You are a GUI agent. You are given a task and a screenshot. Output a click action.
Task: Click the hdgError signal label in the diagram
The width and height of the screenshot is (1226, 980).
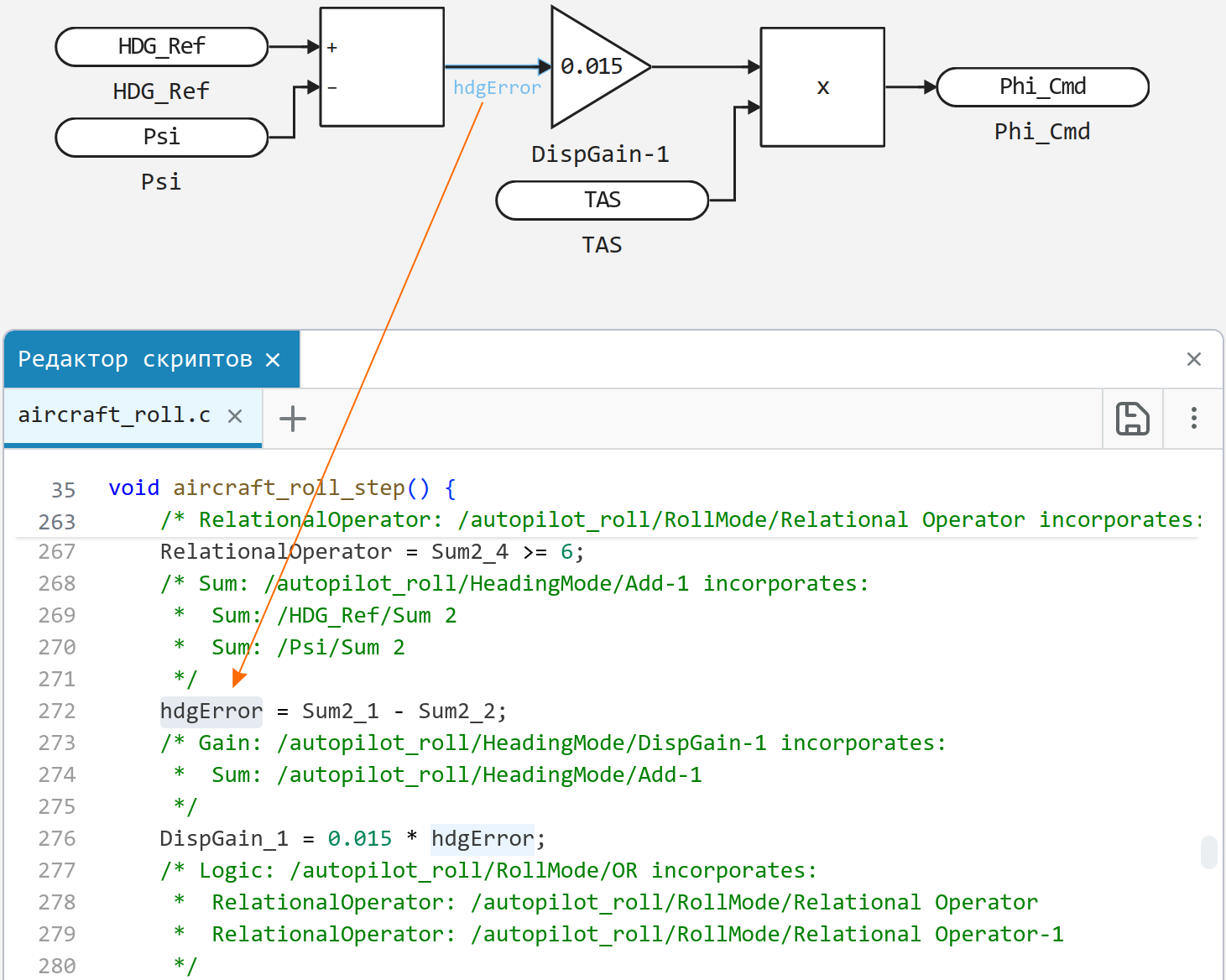tap(497, 88)
